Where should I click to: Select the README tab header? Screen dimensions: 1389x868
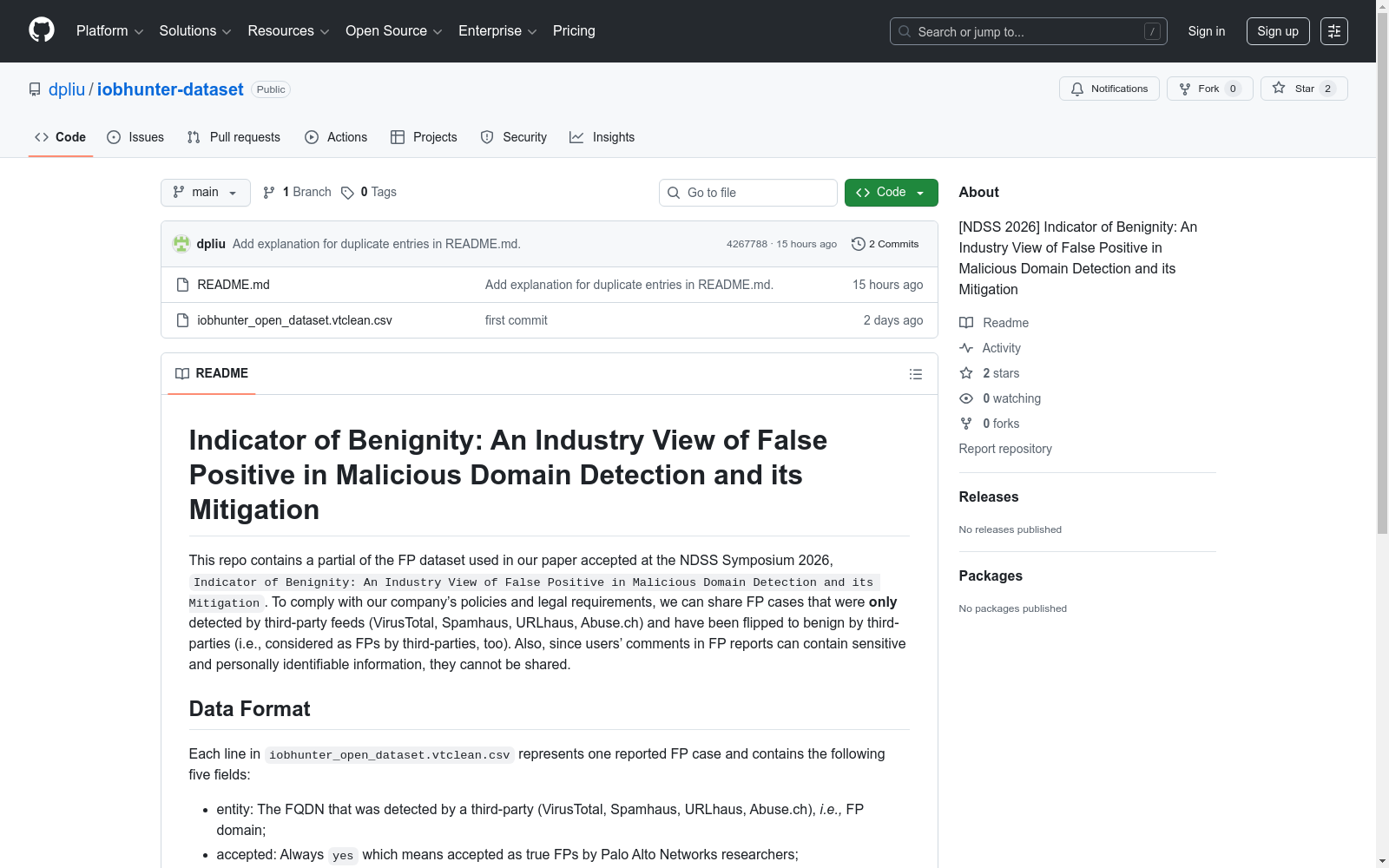pyautogui.click(x=212, y=373)
